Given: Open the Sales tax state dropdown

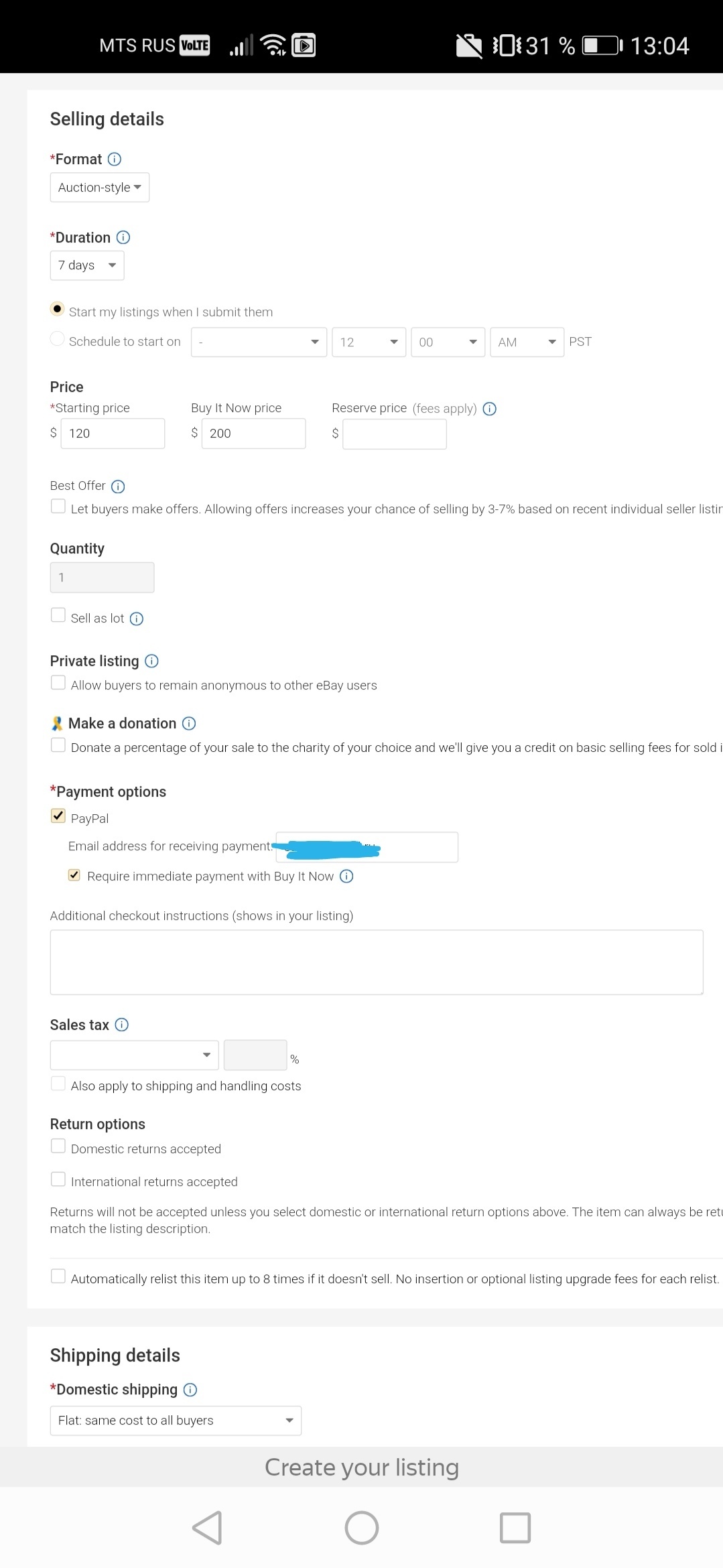Looking at the screenshot, I should [134, 1055].
